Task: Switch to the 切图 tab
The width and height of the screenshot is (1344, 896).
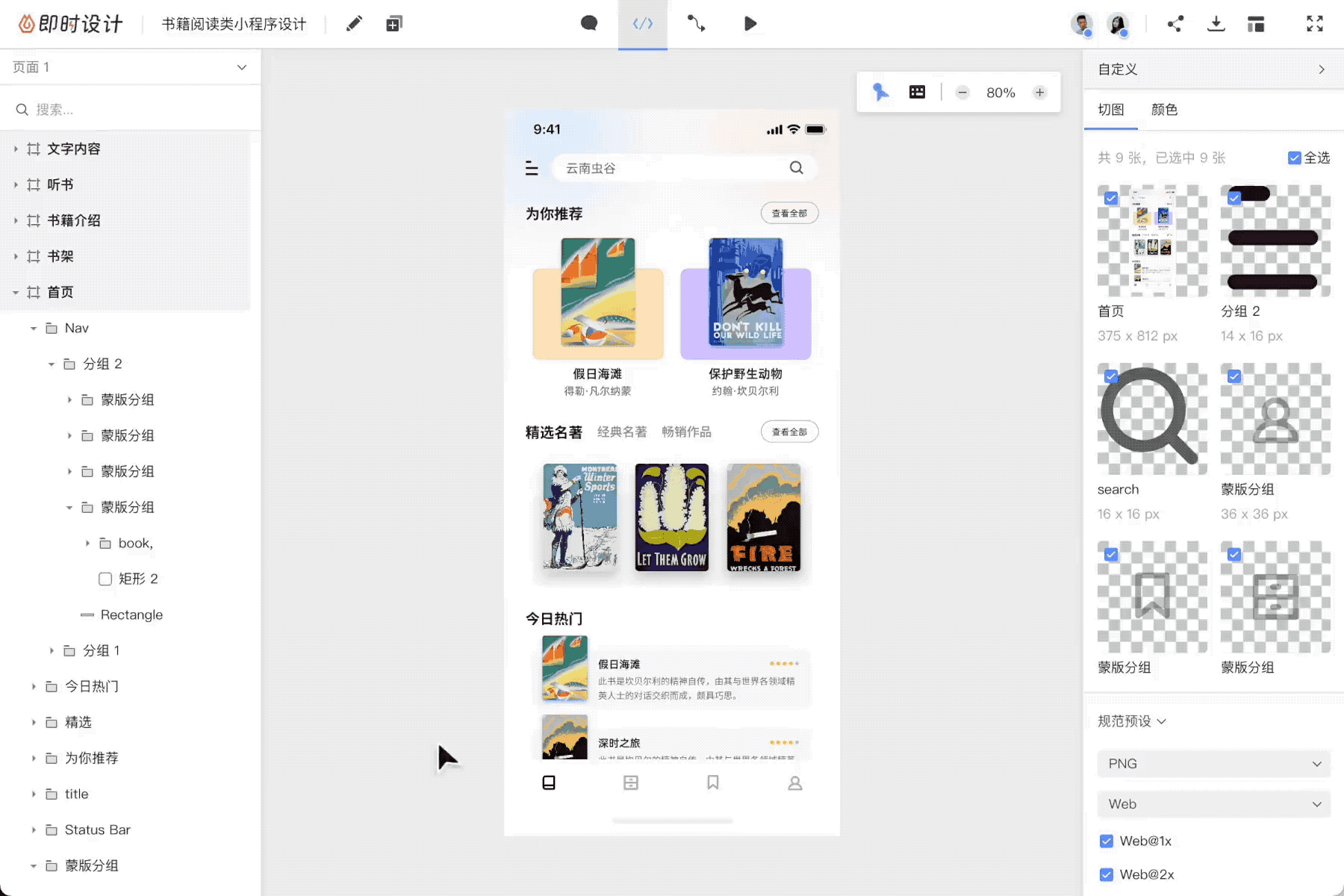Action: [x=1111, y=110]
